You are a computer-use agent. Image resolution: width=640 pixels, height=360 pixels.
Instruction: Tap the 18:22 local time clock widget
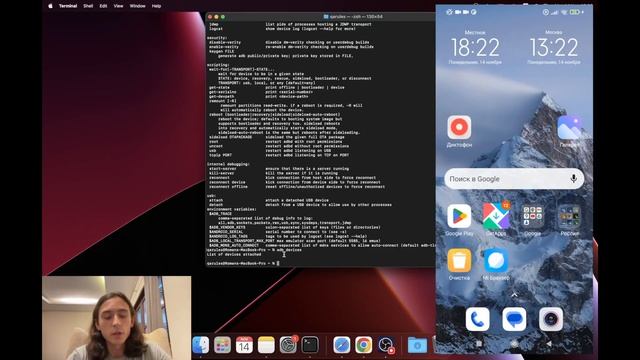tap(475, 47)
